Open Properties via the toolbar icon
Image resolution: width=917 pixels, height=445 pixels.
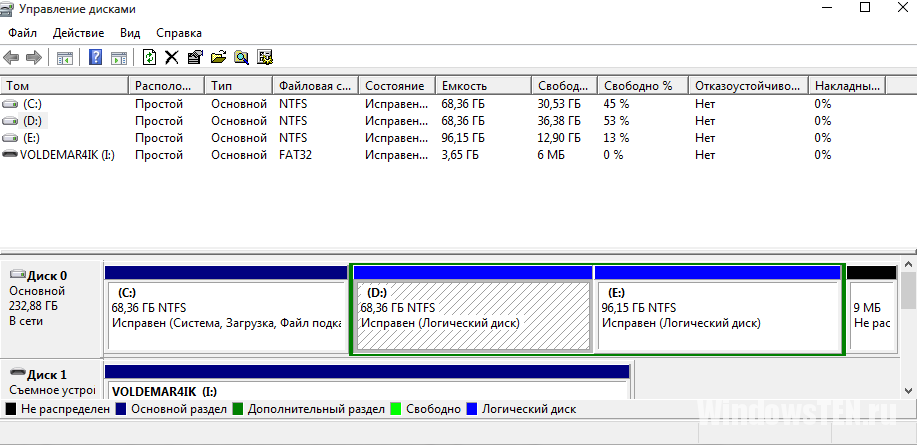pos(195,57)
